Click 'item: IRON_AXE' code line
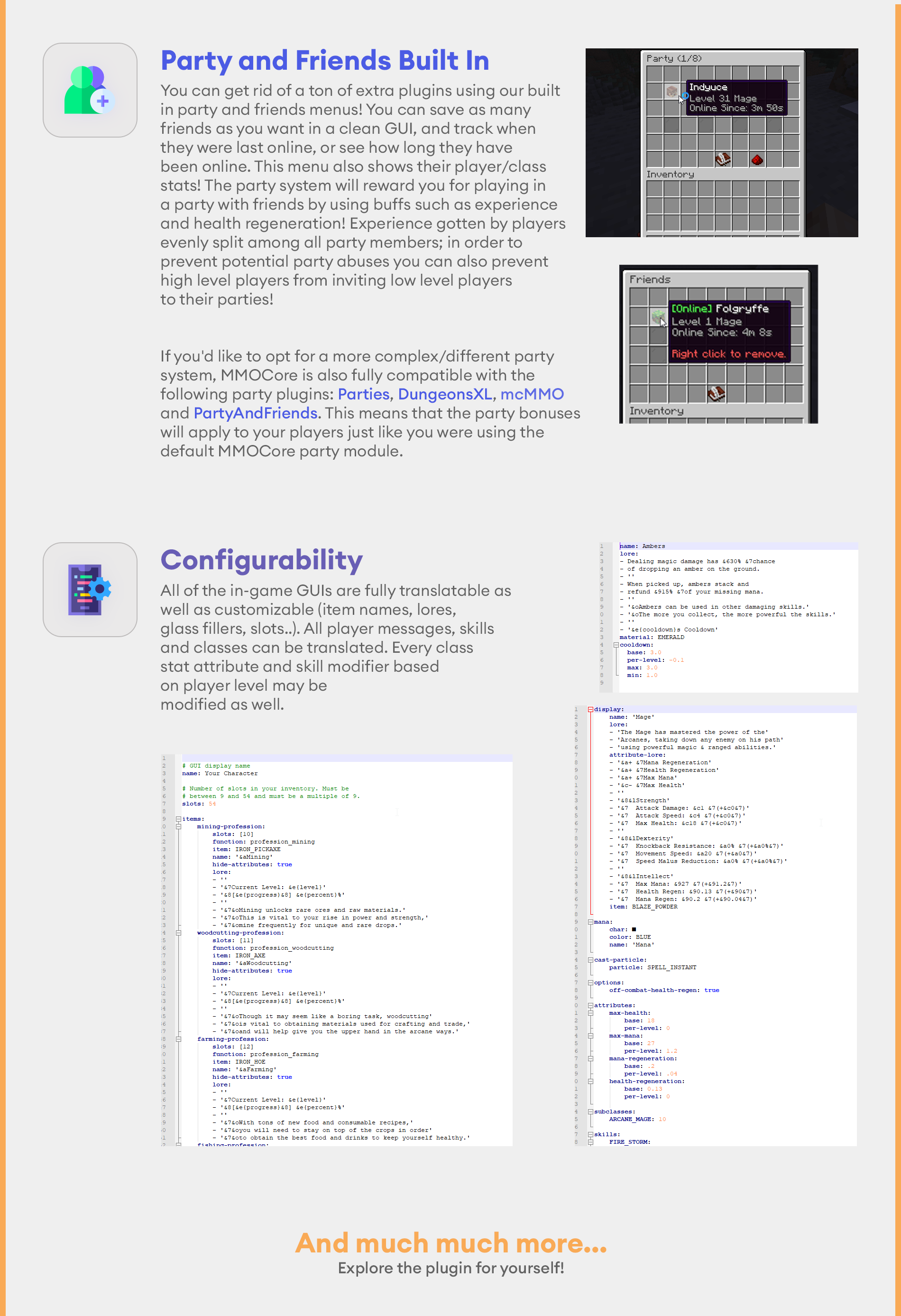The width and height of the screenshot is (901, 1316). click(239, 955)
